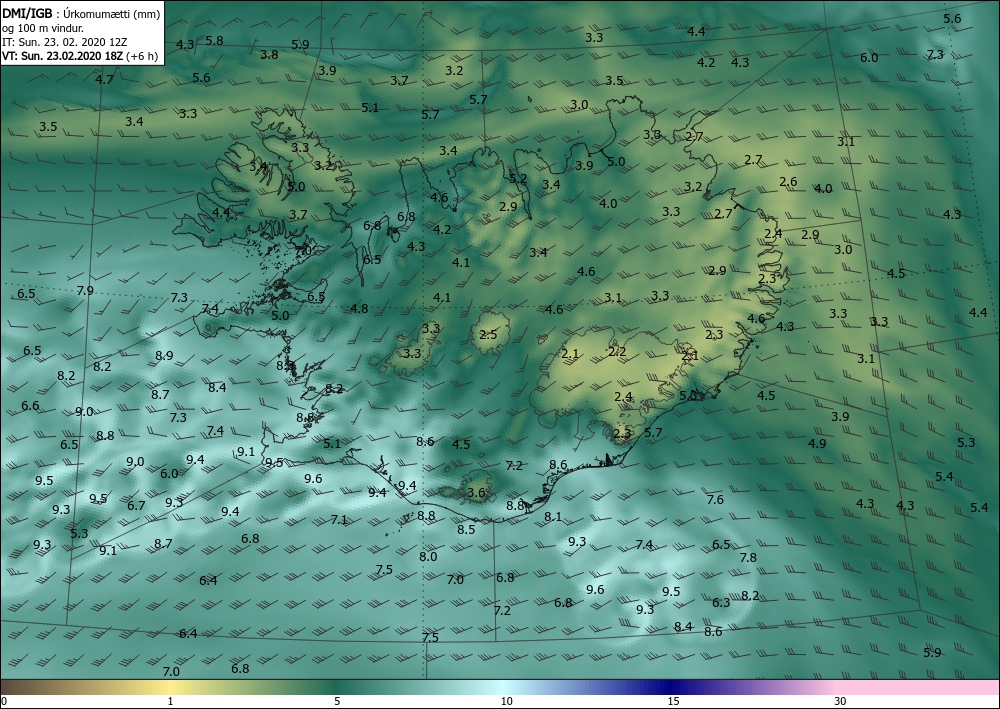Viewport: 1000px width, 709px height.
Task: Click the 3.8 value on the map
Action: pos(269,55)
